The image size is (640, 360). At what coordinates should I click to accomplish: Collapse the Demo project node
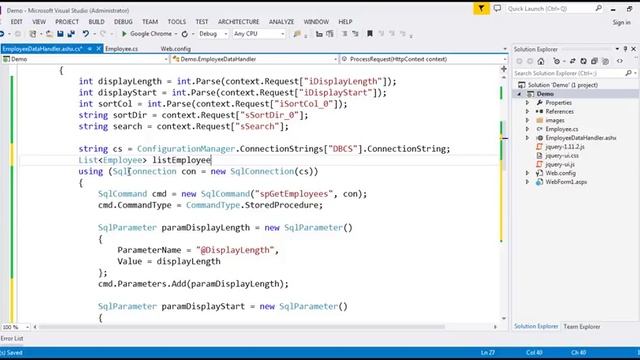pyautogui.click(x=519, y=94)
